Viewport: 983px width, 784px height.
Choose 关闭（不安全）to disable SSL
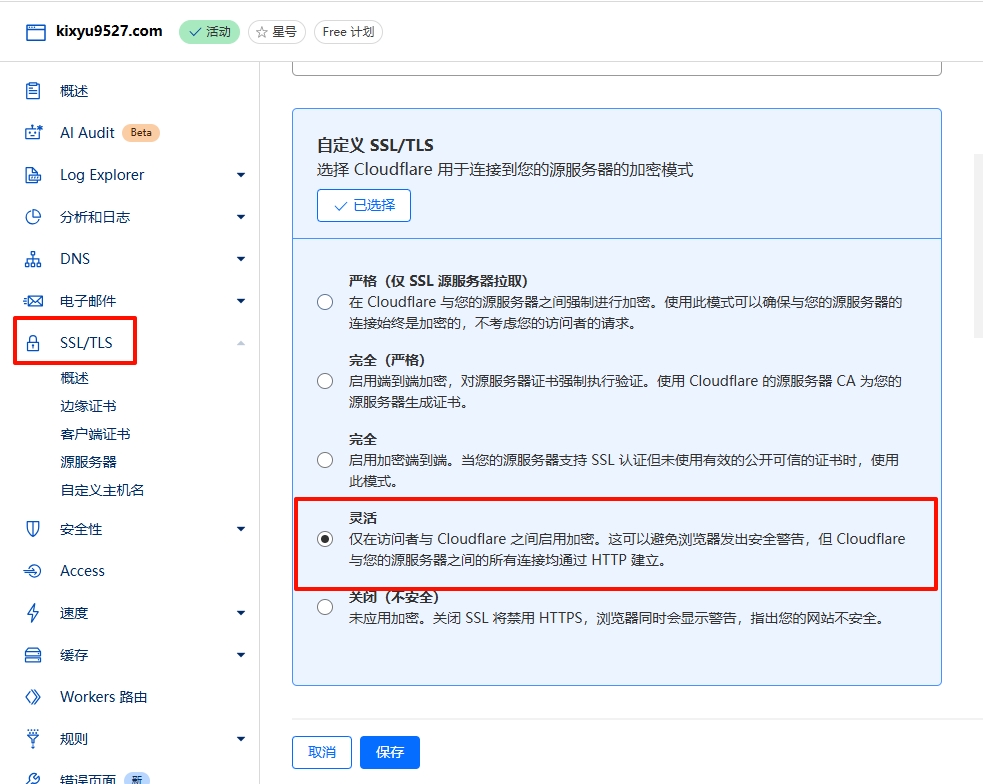tap(325, 606)
